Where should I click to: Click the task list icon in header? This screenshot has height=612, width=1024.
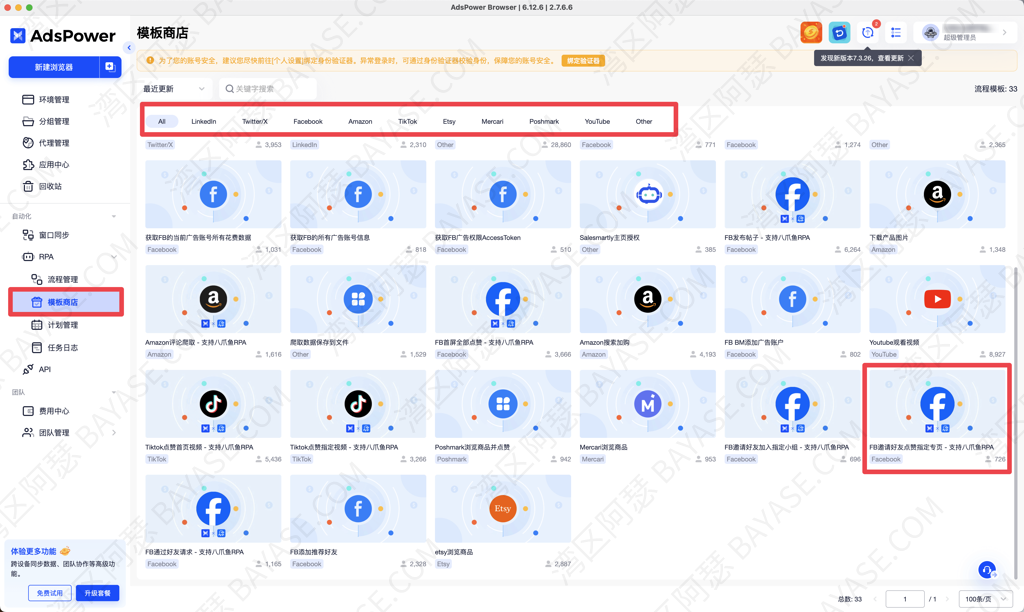(896, 33)
